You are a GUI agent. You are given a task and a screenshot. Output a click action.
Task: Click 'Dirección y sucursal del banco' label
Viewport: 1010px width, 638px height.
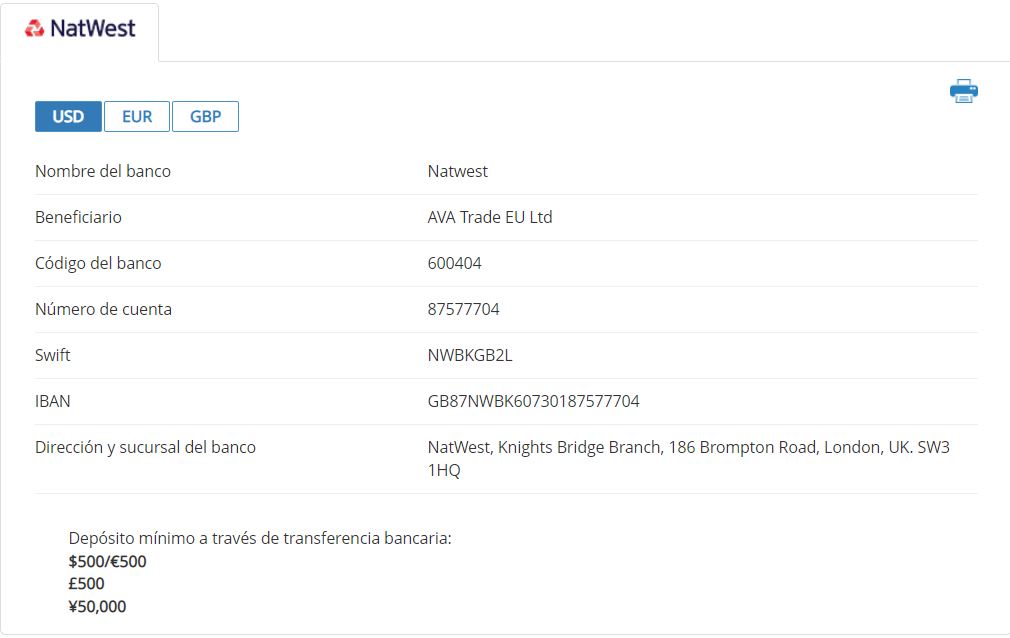[146, 447]
